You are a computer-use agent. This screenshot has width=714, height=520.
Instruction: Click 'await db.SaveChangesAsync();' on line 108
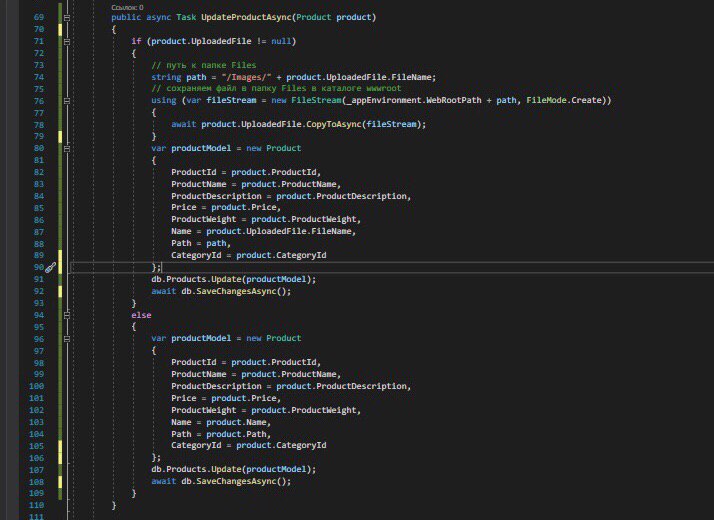click(x=221, y=481)
